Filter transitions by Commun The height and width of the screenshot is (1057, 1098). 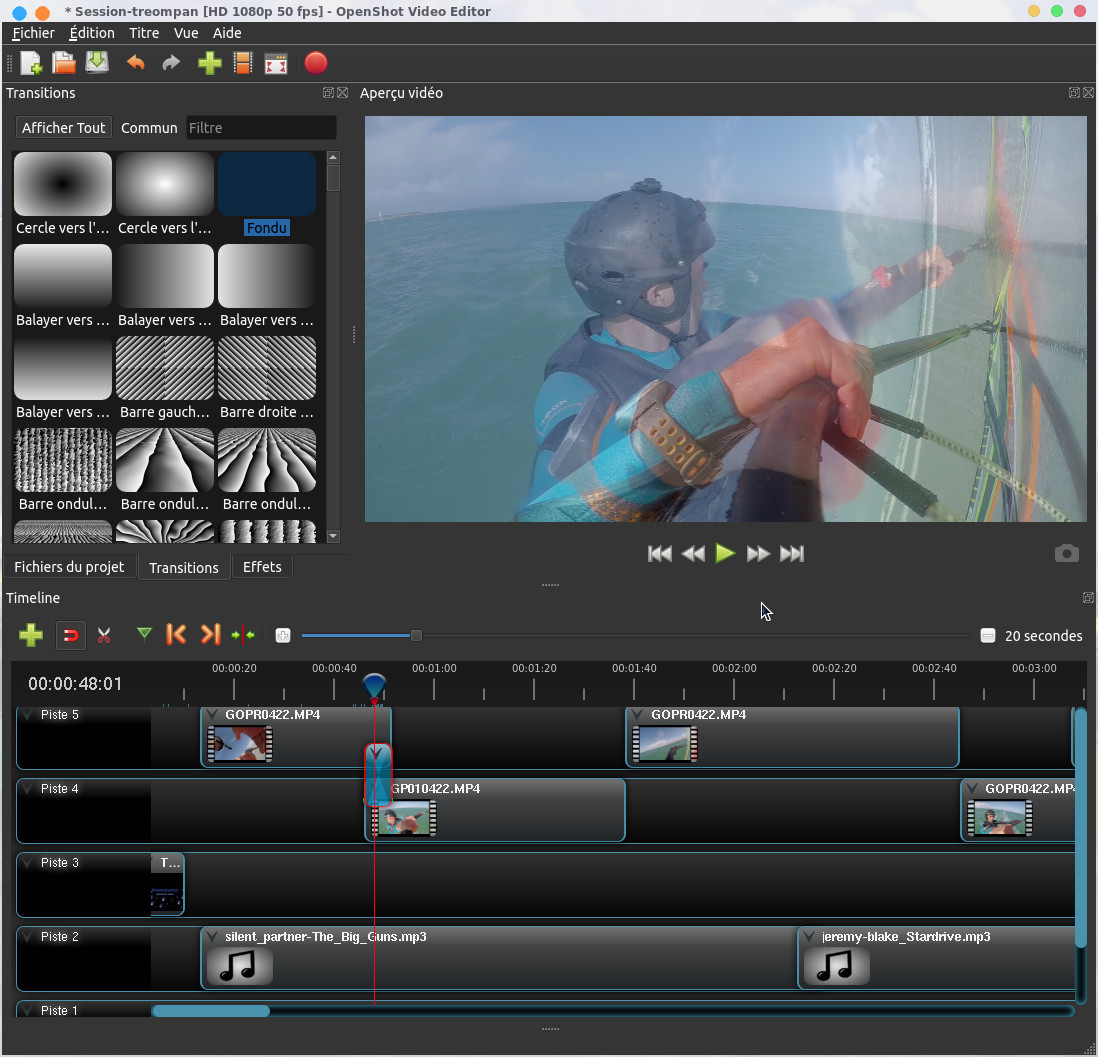point(149,128)
